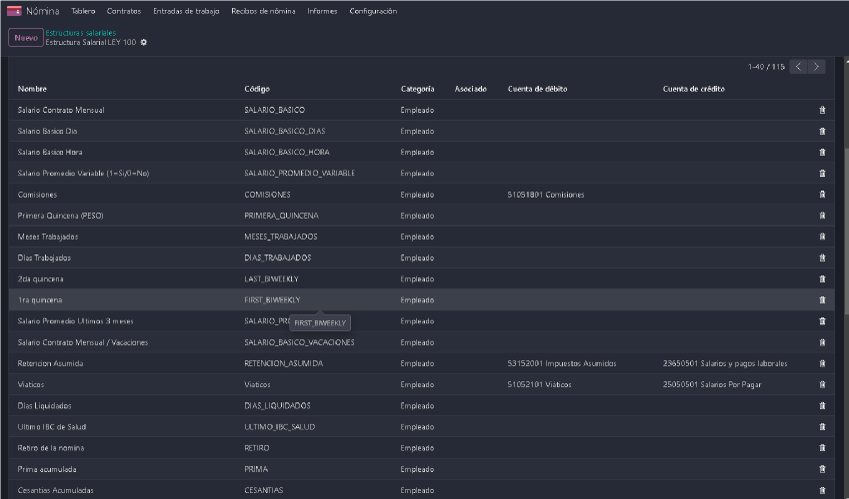Go to next page of records
The image size is (849, 499).
click(x=817, y=67)
